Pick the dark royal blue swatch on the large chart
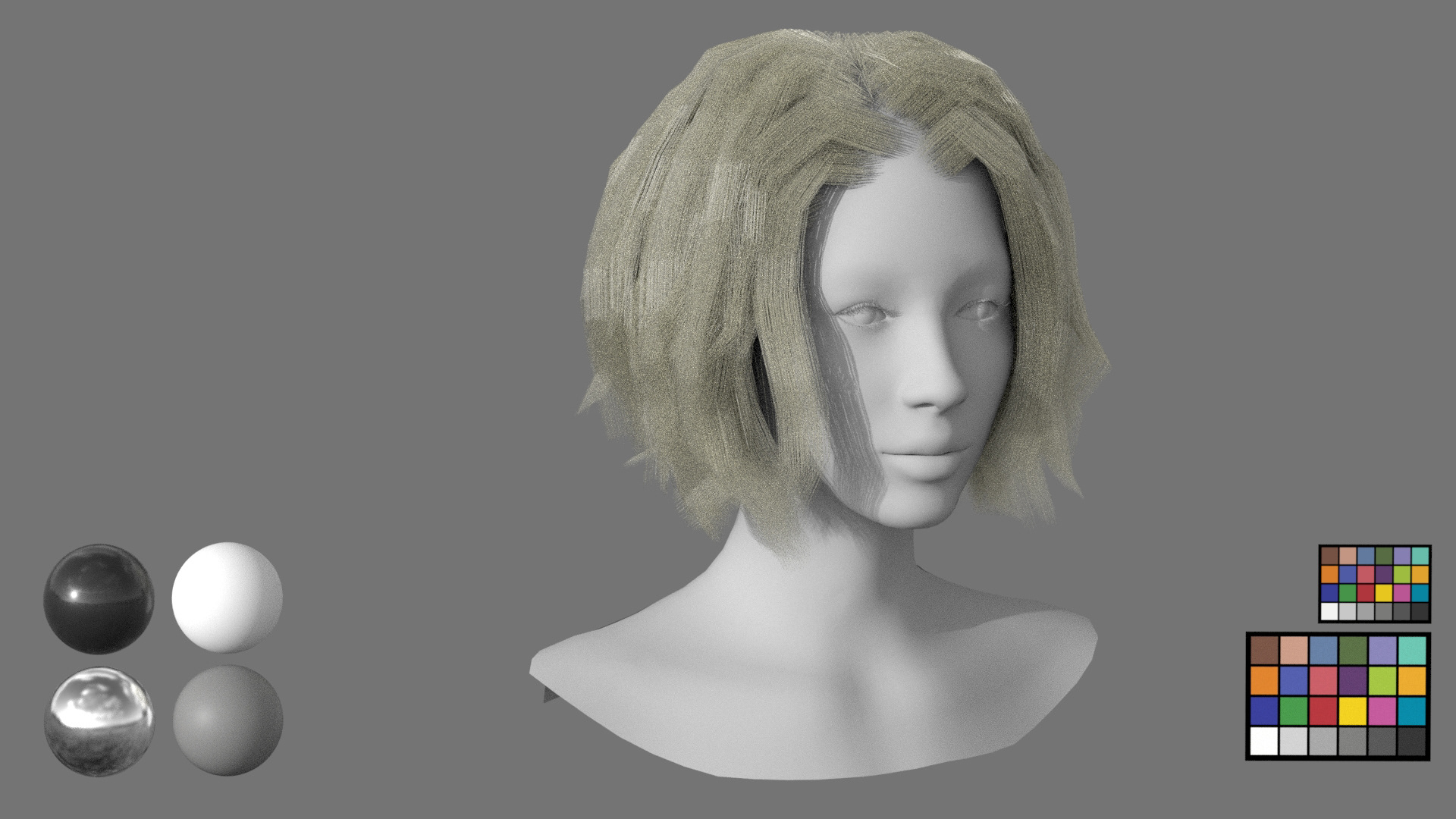 pos(1264,711)
